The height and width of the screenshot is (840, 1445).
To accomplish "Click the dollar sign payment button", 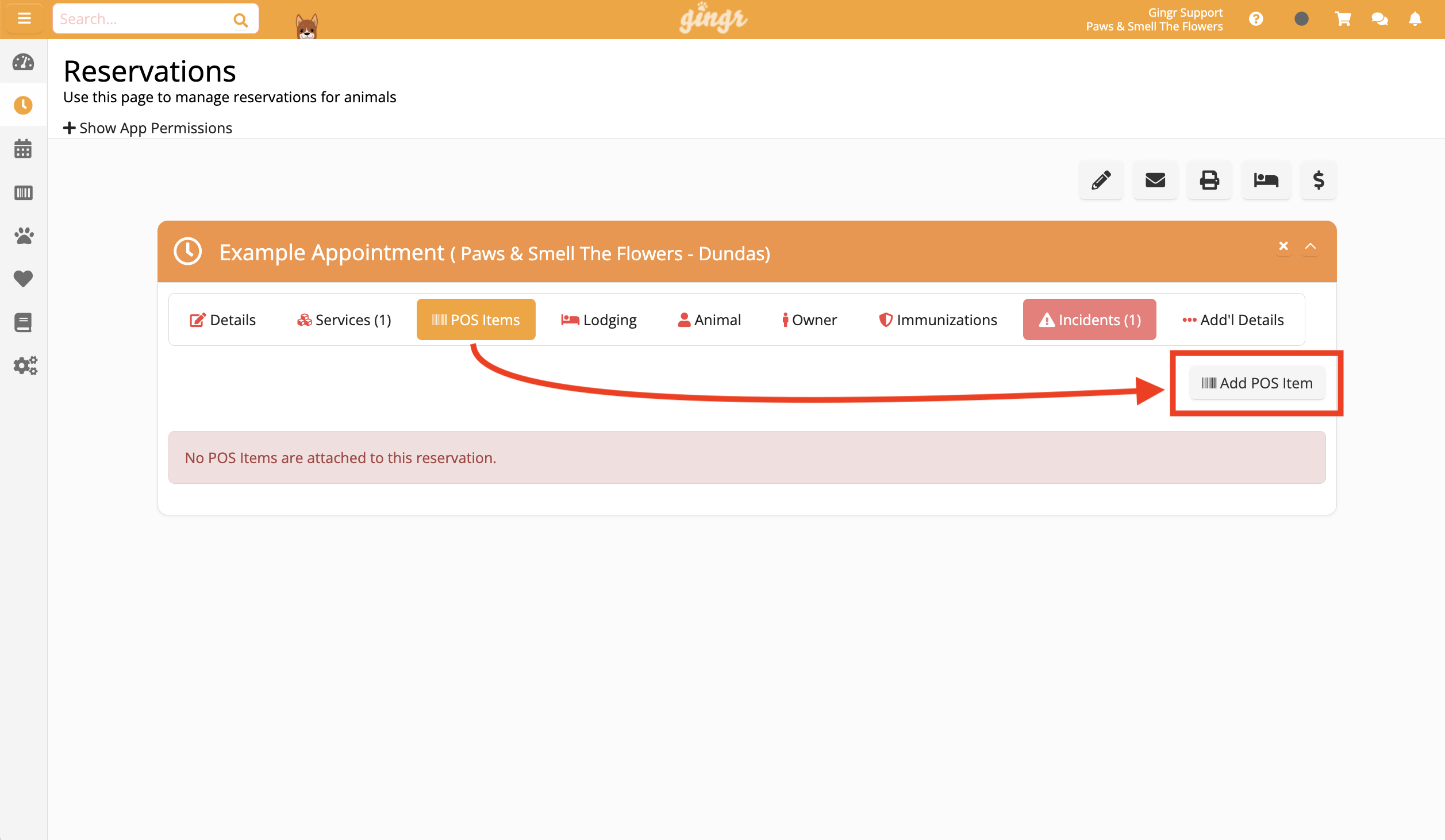I will click(1319, 180).
